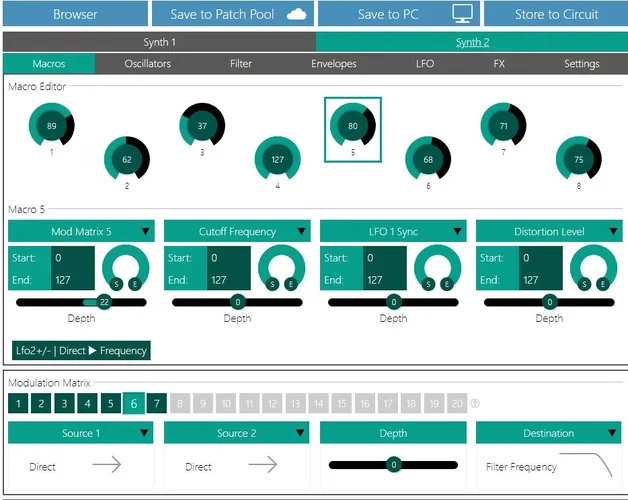Select modulation matrix slot 4
Image resolution: width=628 pixels, height=500 pixels.
pyautogui.click(x=88, y=403)
